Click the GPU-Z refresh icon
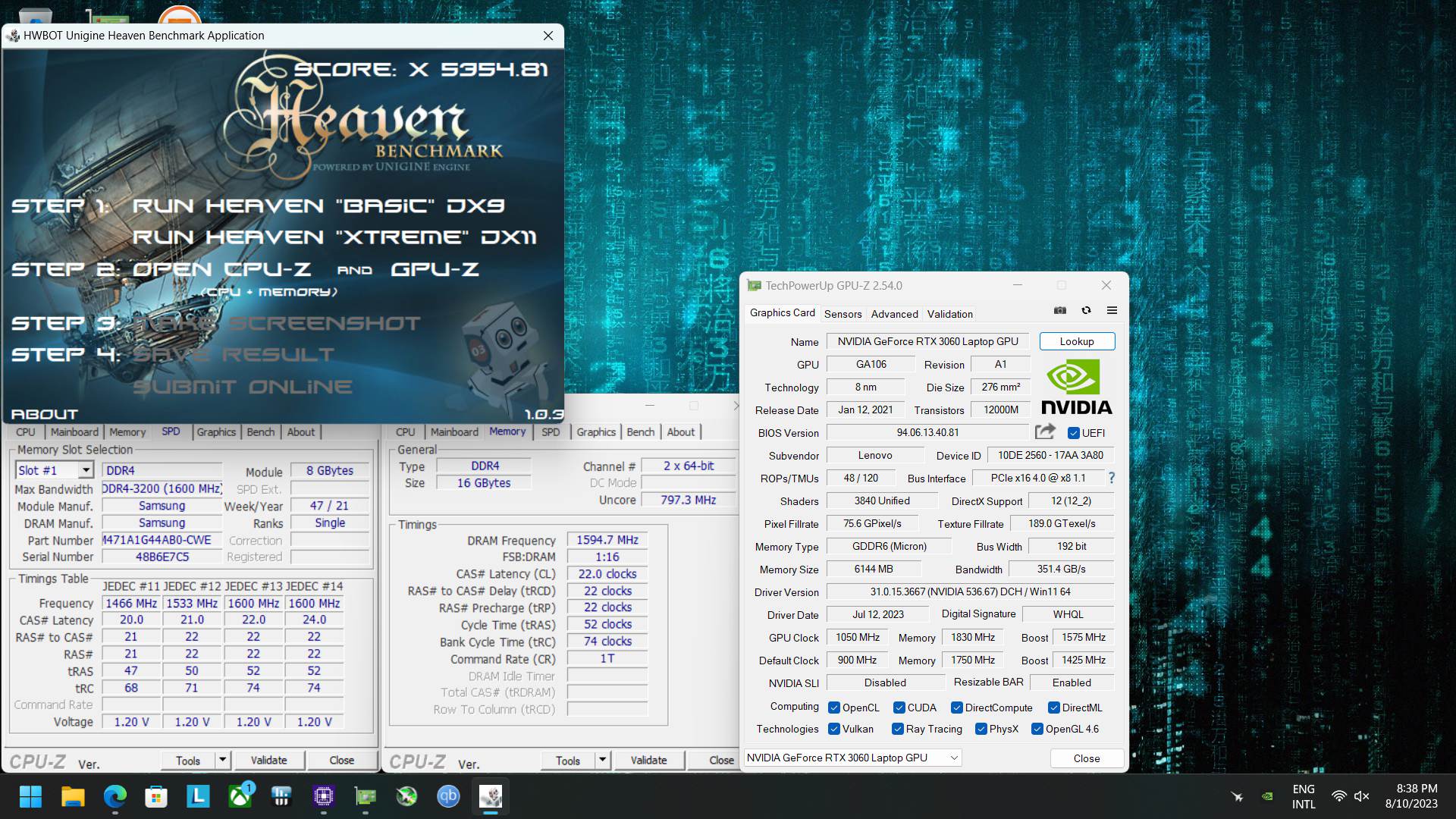1456x819 pixels. coord(1086,310)
